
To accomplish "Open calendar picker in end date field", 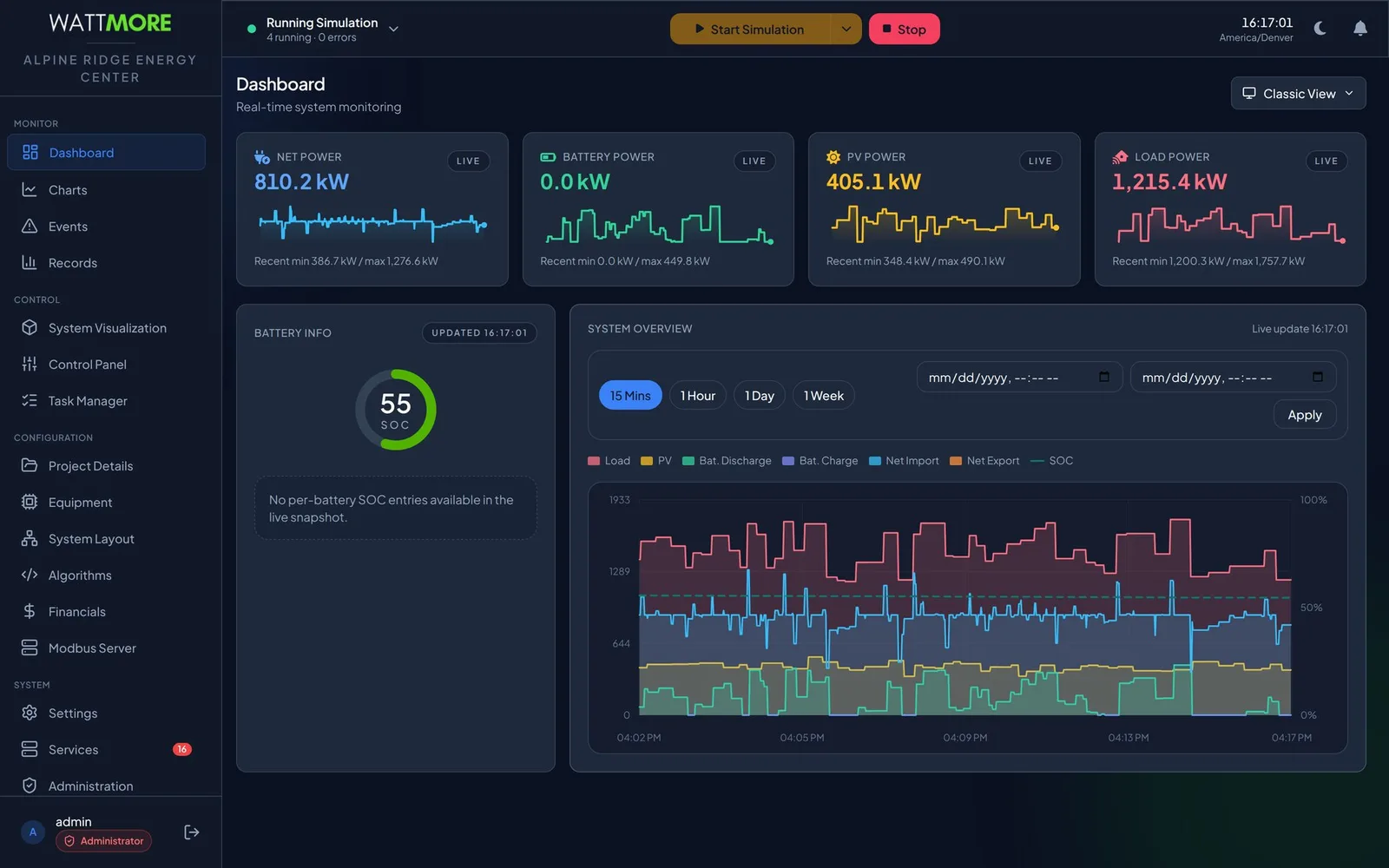I will click(x=1317, y=377).
